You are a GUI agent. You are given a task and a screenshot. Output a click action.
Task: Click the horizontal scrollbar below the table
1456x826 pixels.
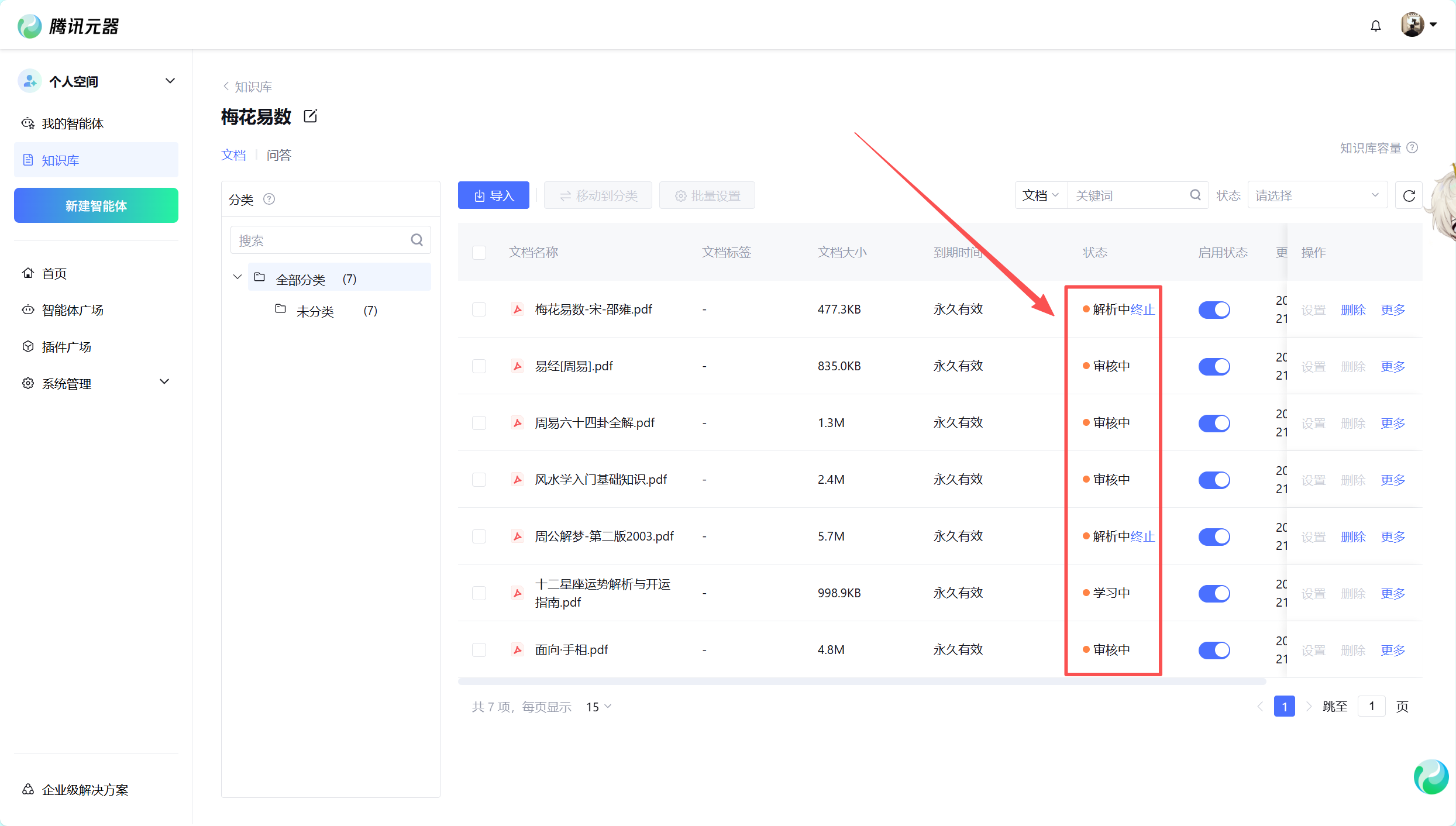click(861, 682)
